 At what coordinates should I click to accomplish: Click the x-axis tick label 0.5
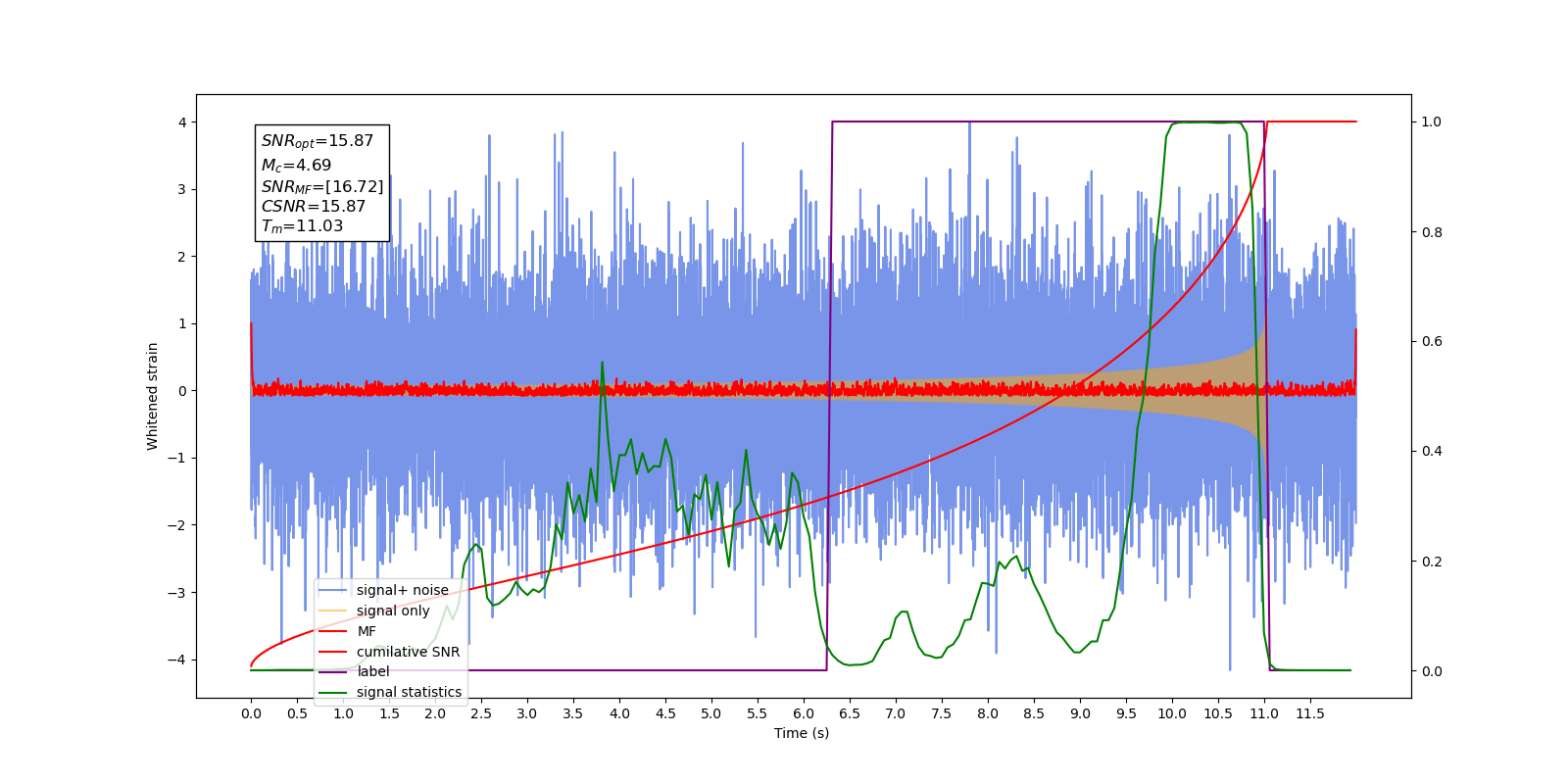[x=297, y=713]
